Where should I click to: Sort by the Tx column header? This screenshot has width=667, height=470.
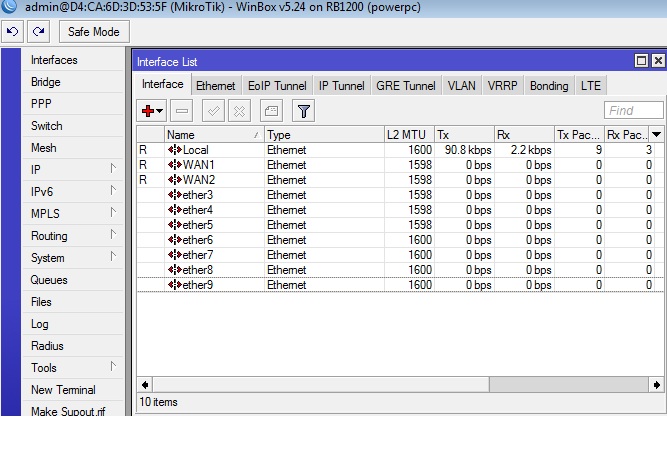tap(464, 135)
